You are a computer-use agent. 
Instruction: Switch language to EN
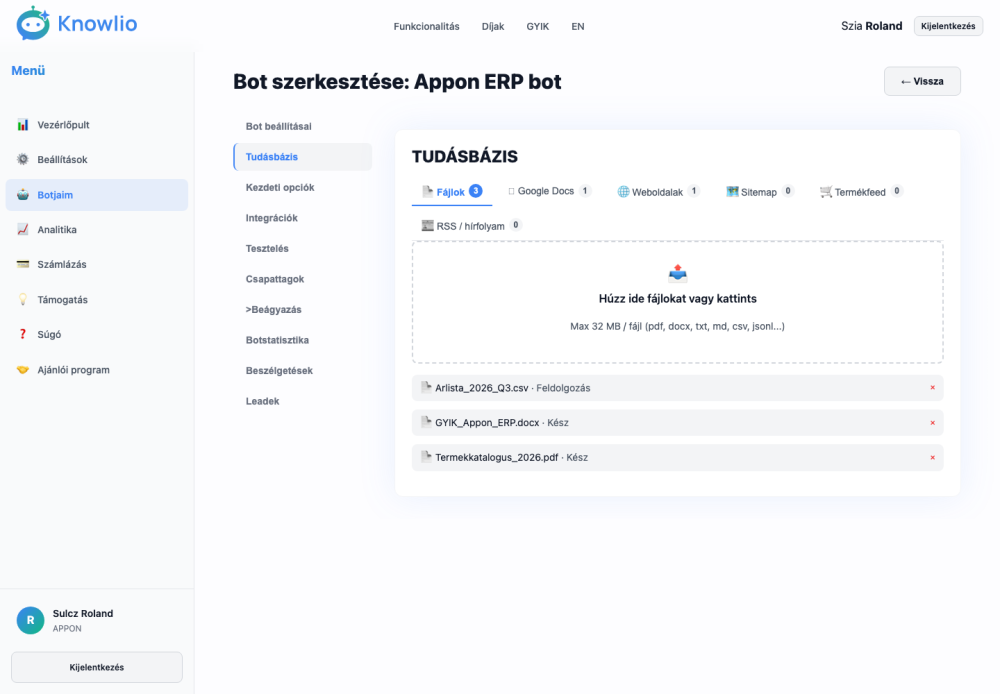[x=578, y=26]
